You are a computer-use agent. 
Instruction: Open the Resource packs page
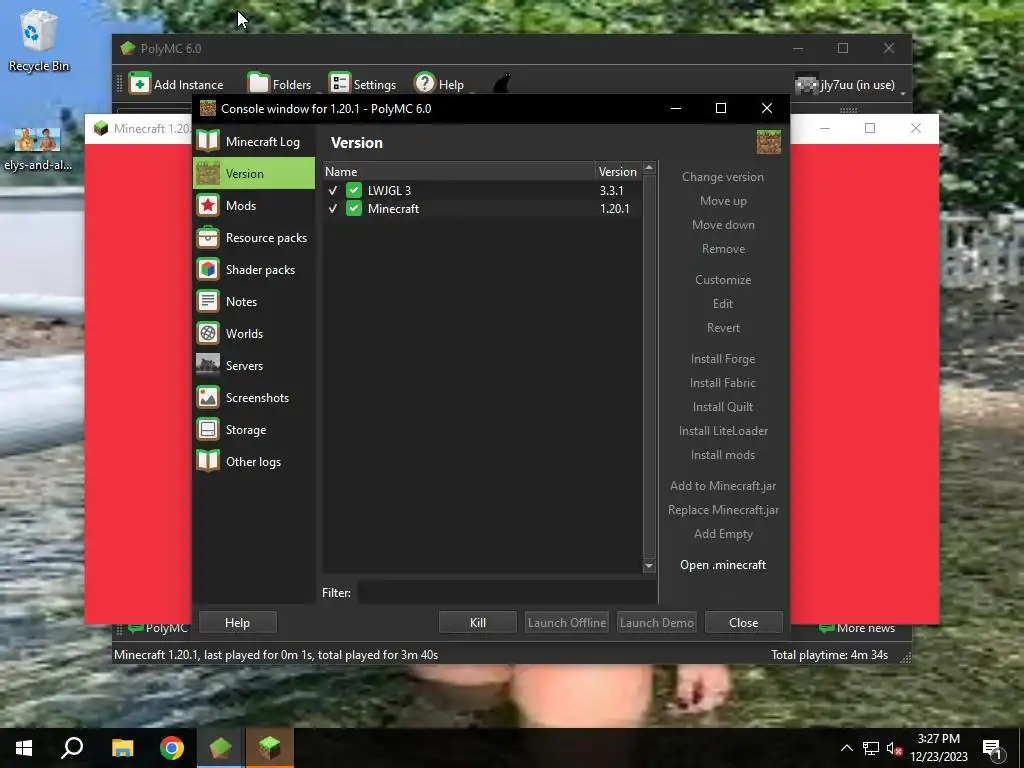click(x=253, y=238)
